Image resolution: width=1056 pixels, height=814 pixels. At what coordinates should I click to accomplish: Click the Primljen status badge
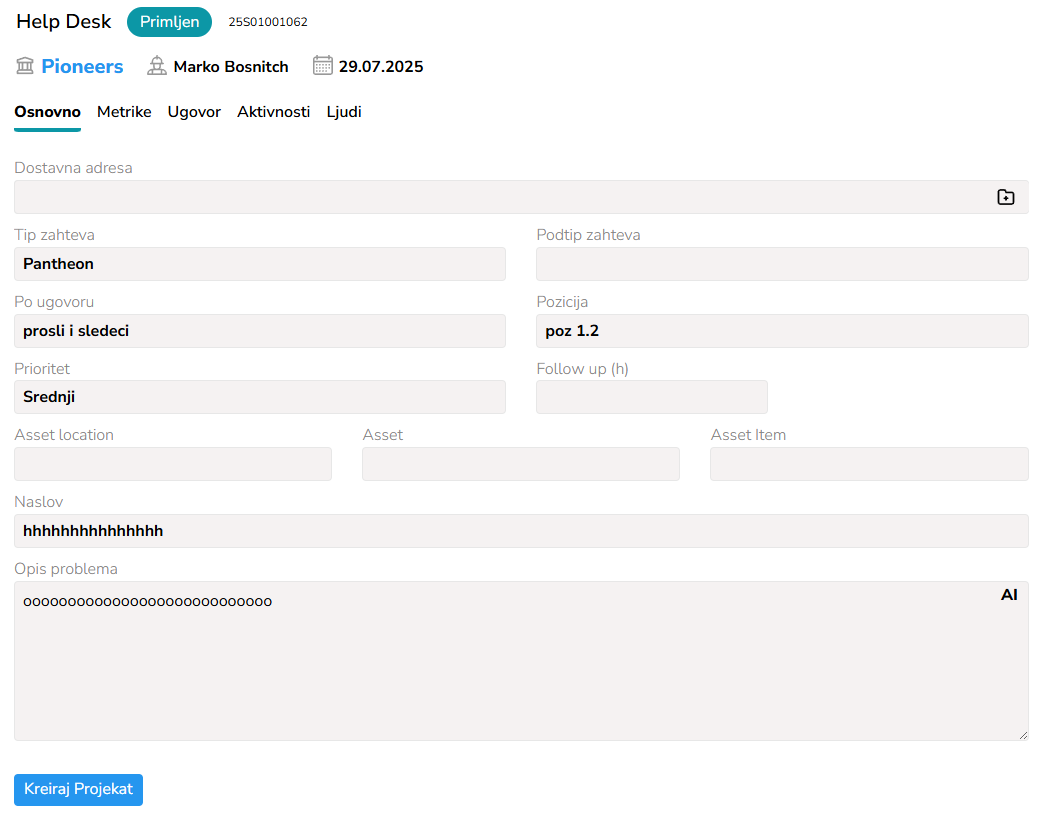169,22
